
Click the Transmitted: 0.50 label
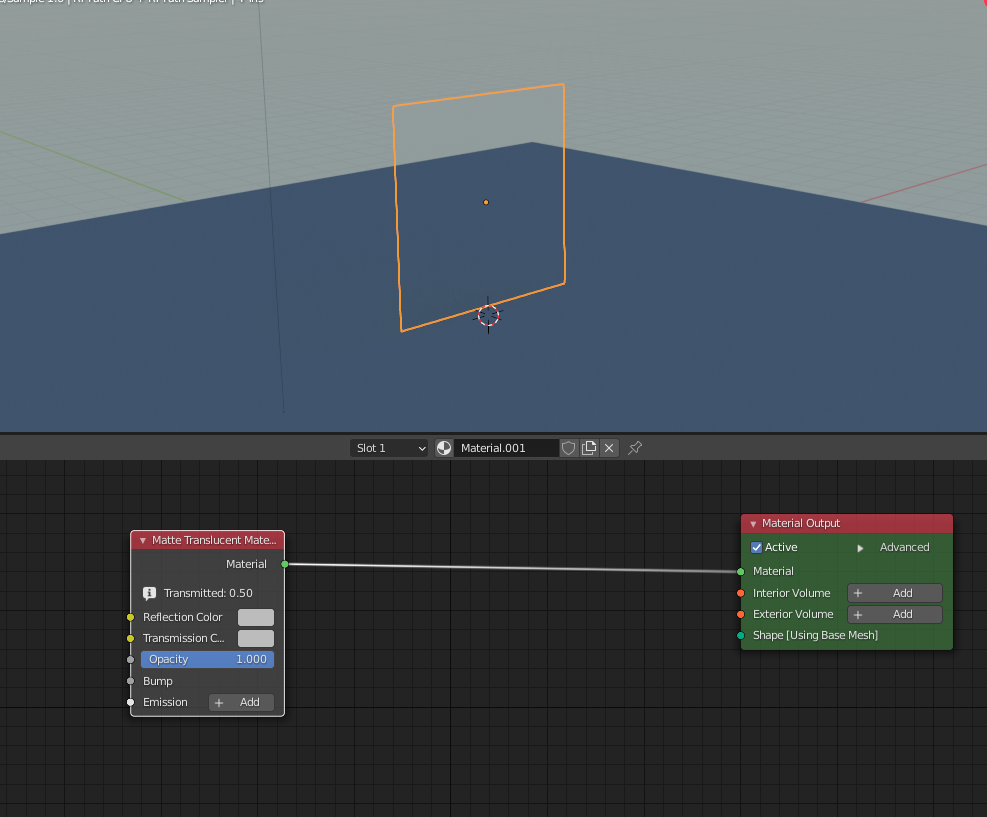208,593
